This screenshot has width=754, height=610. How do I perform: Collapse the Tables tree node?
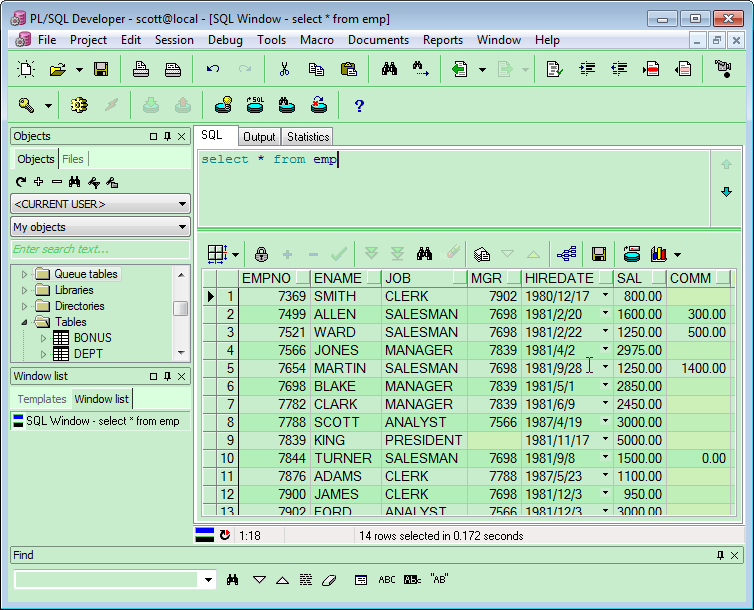point(26,322)
